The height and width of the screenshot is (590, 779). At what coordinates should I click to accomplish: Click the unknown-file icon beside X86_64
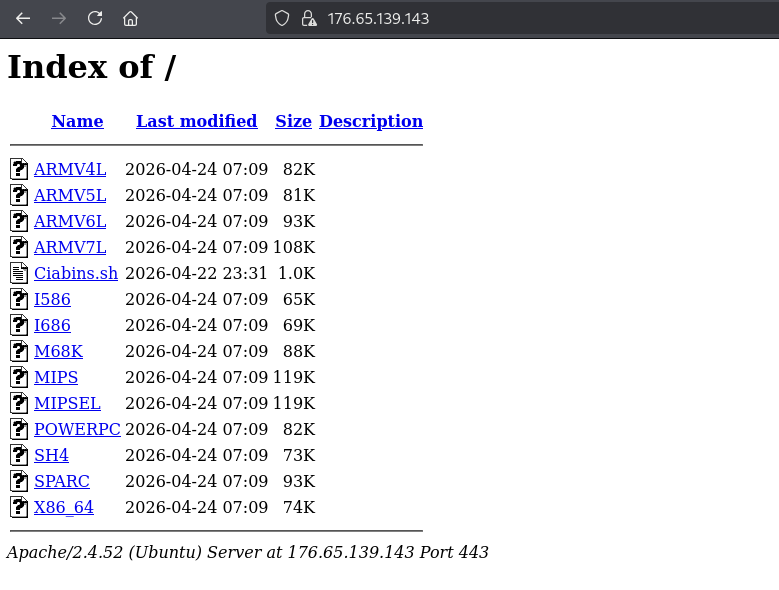pos(19,507)
